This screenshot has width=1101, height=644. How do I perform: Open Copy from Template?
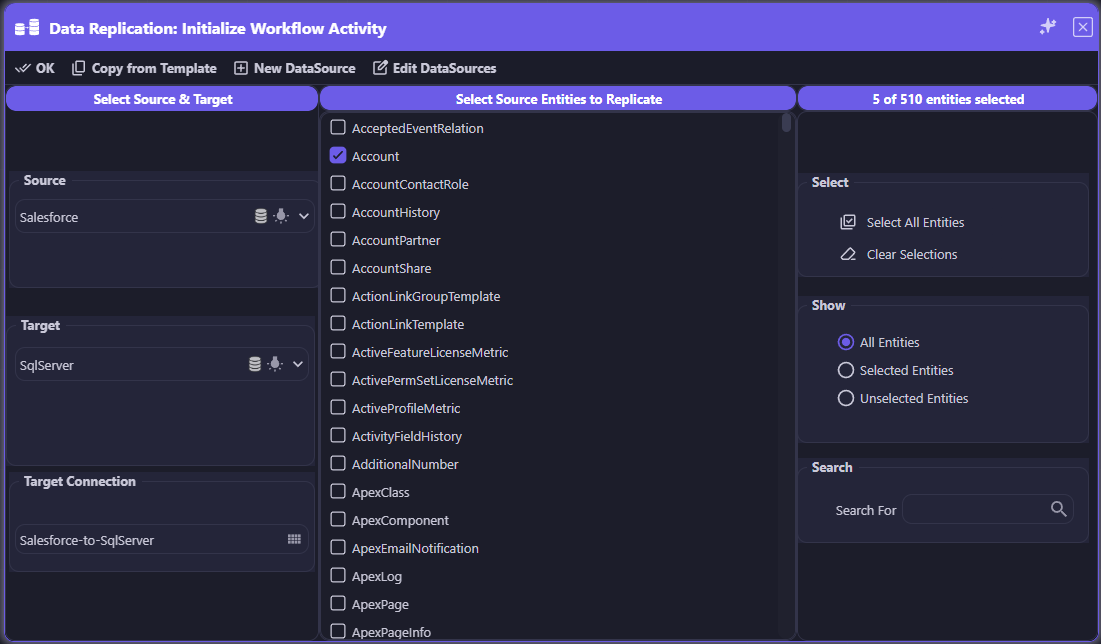tap(145, 68)
